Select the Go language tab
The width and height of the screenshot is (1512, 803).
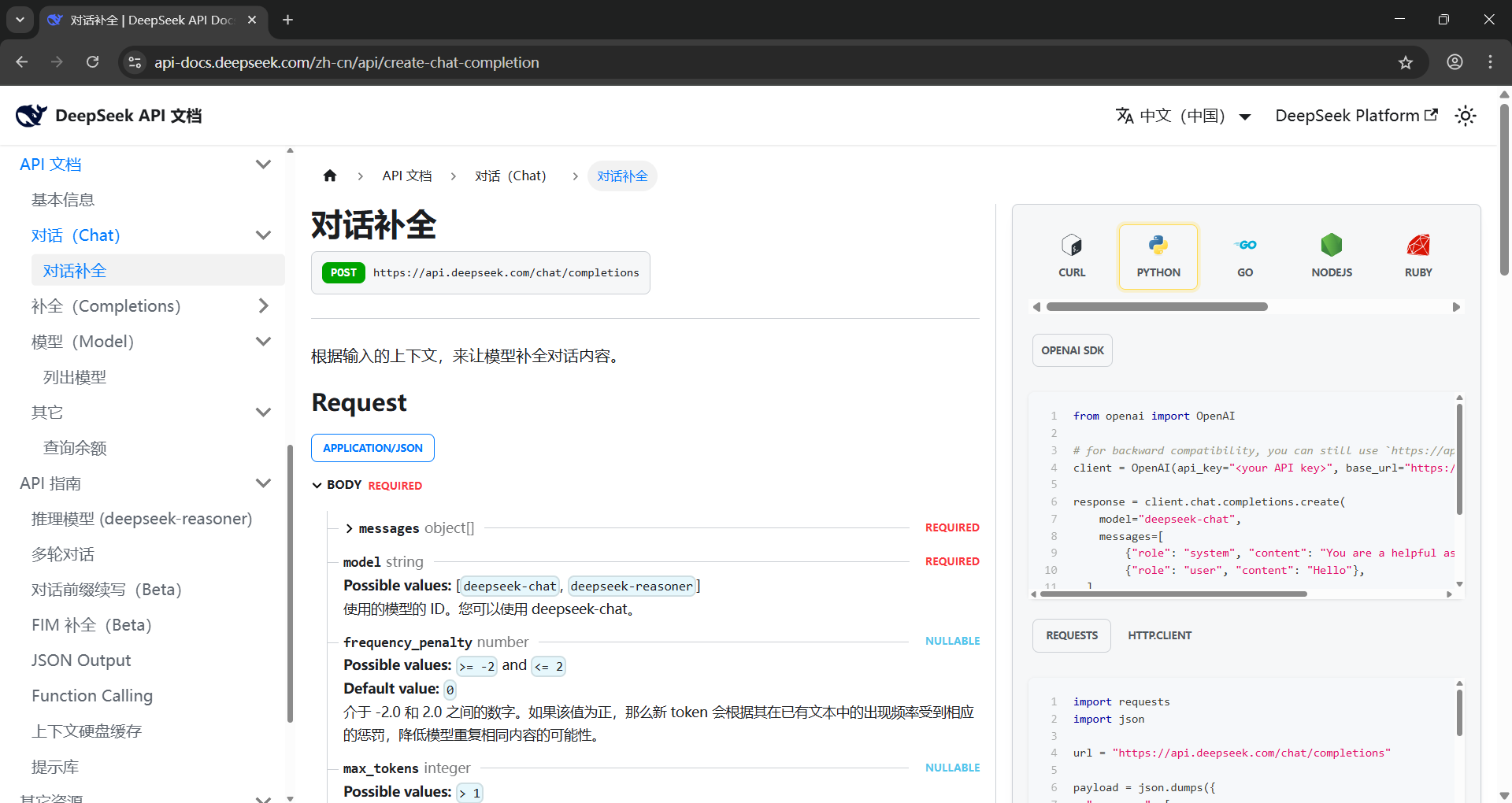[x=1245, y=257]
